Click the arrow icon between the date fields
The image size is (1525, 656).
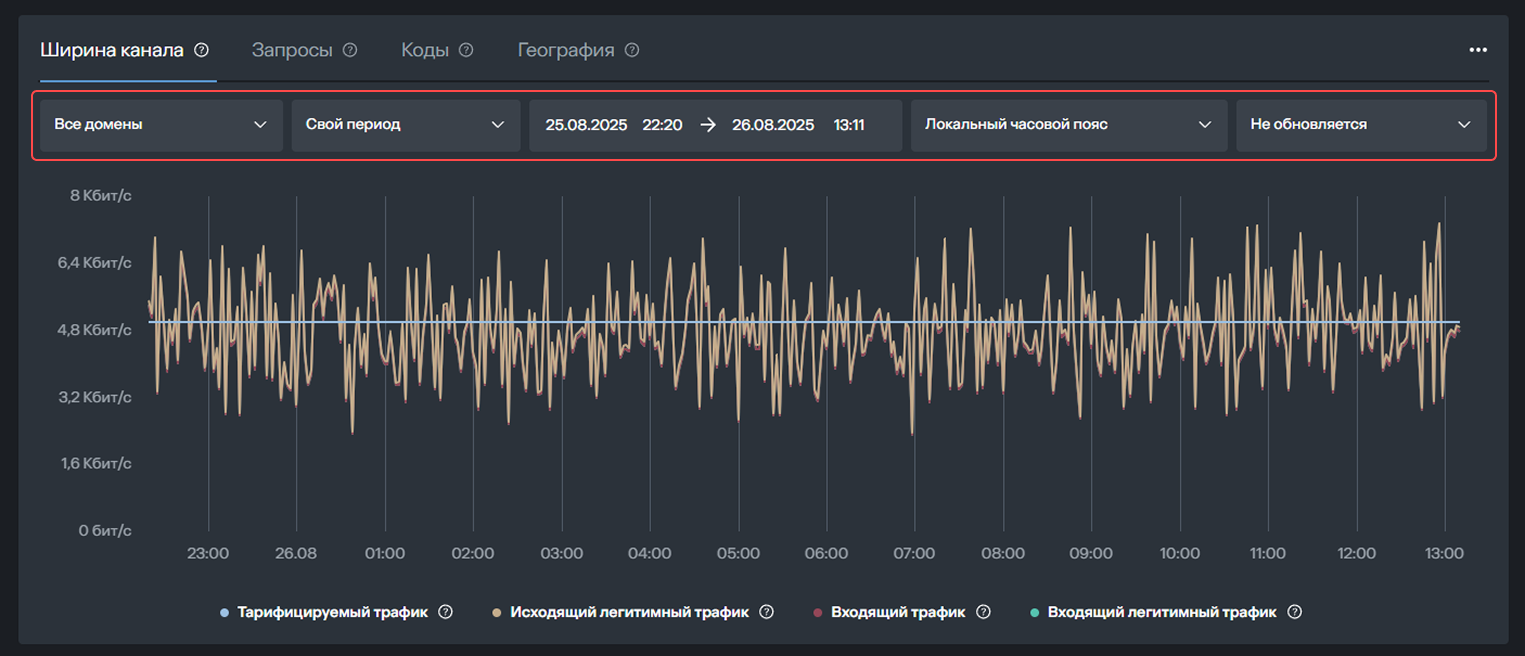click(709, 124)
